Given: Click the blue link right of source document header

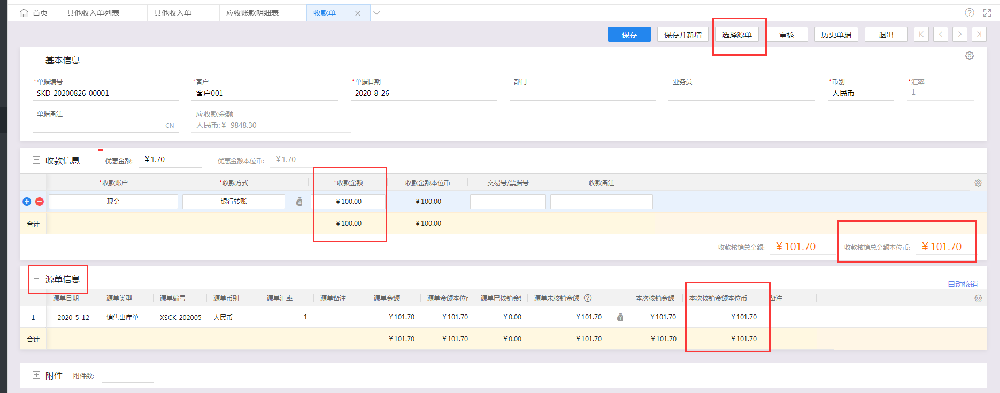Looking at the screenshot, I should (x=963, y=284).
